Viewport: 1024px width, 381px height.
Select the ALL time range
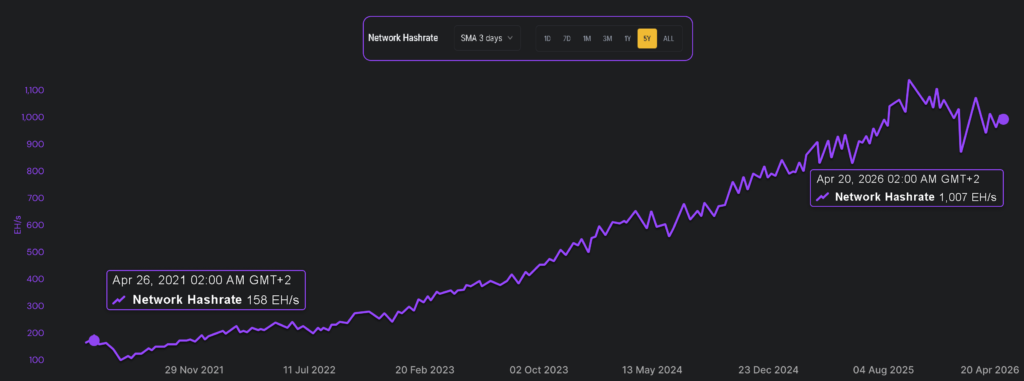point(668,39)
